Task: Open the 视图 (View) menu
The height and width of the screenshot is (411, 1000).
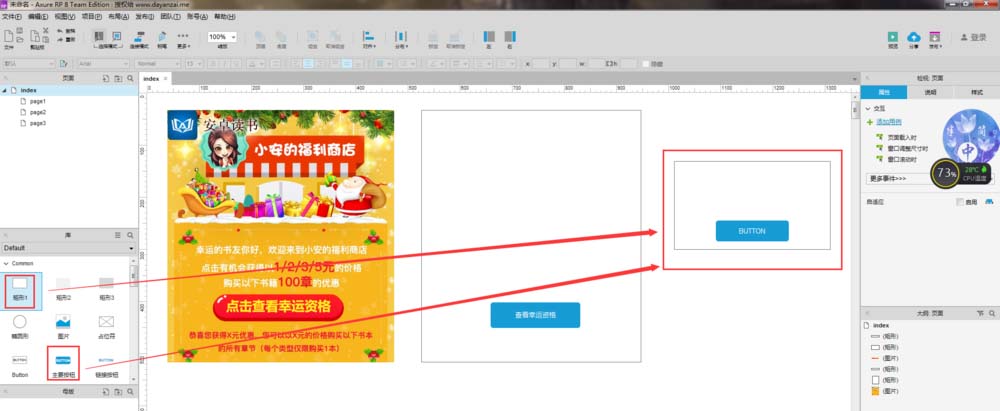Action: point(64,17)
